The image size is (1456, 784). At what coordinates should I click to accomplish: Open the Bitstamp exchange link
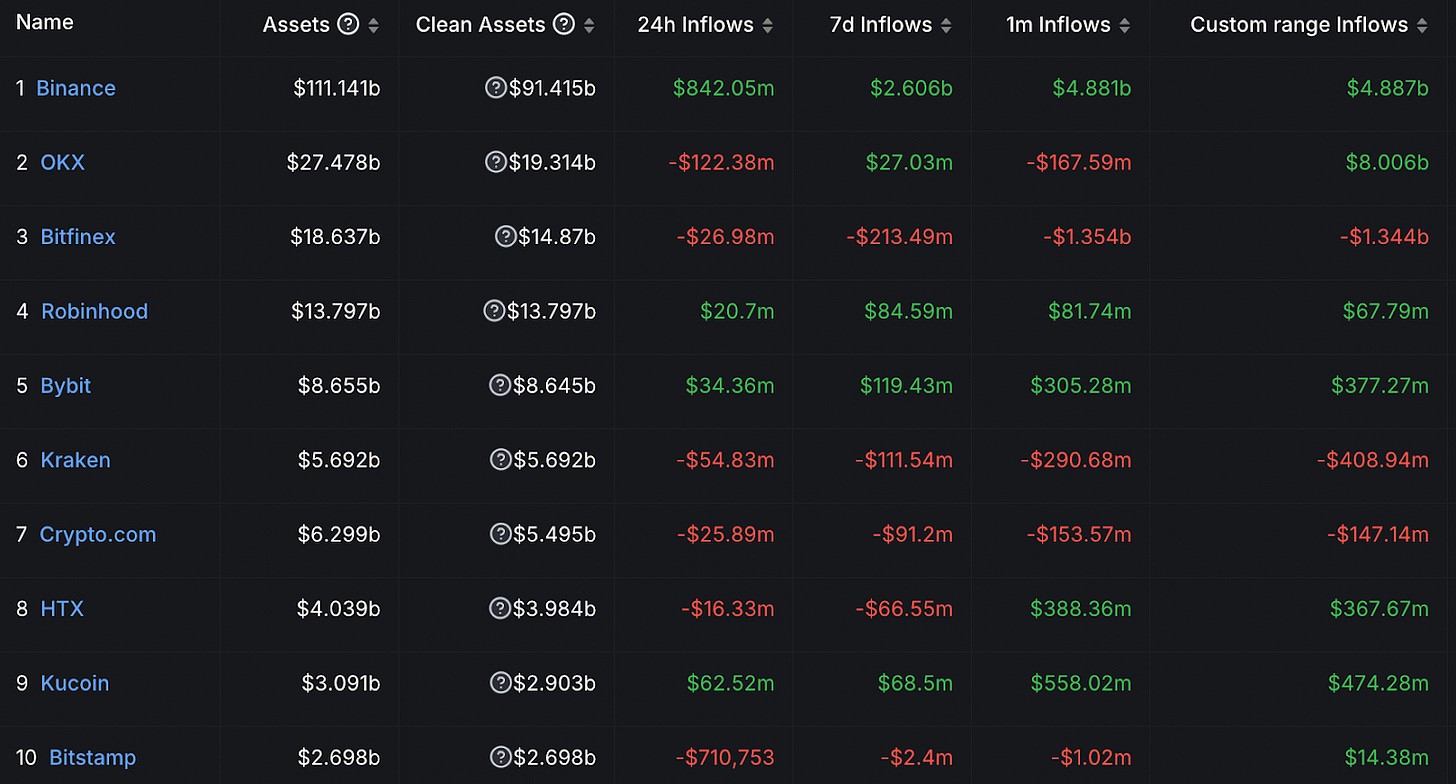(92, 758)
